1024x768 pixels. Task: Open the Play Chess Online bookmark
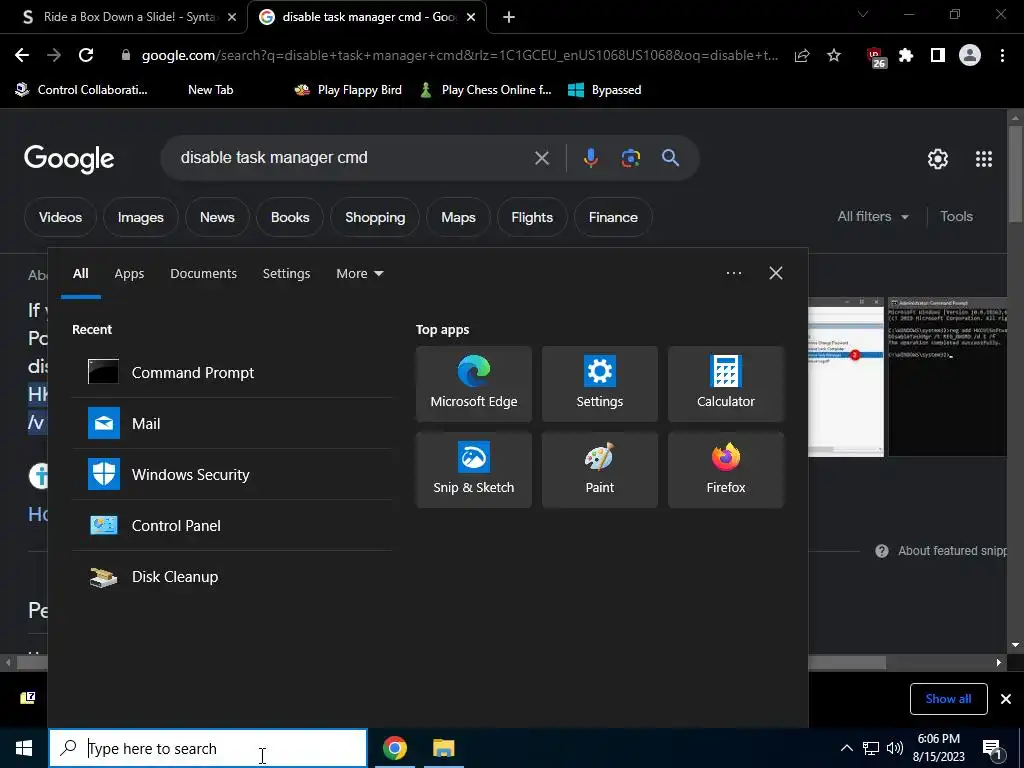486,90
